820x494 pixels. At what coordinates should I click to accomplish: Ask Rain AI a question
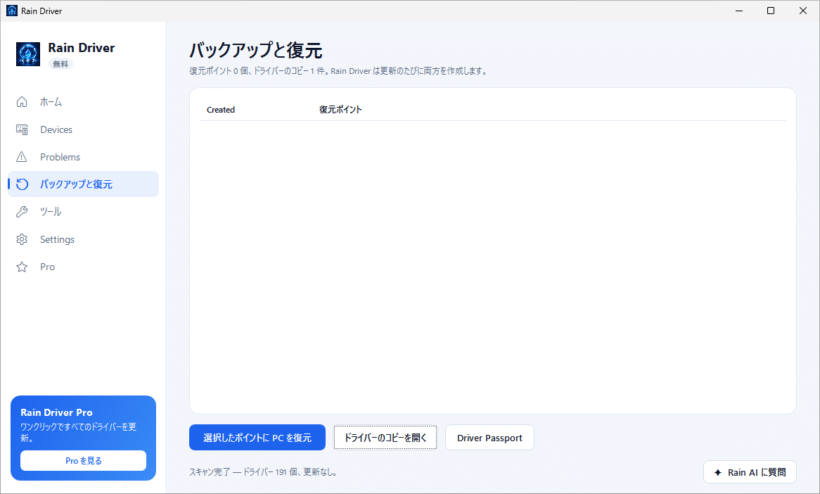coord(750,473)
